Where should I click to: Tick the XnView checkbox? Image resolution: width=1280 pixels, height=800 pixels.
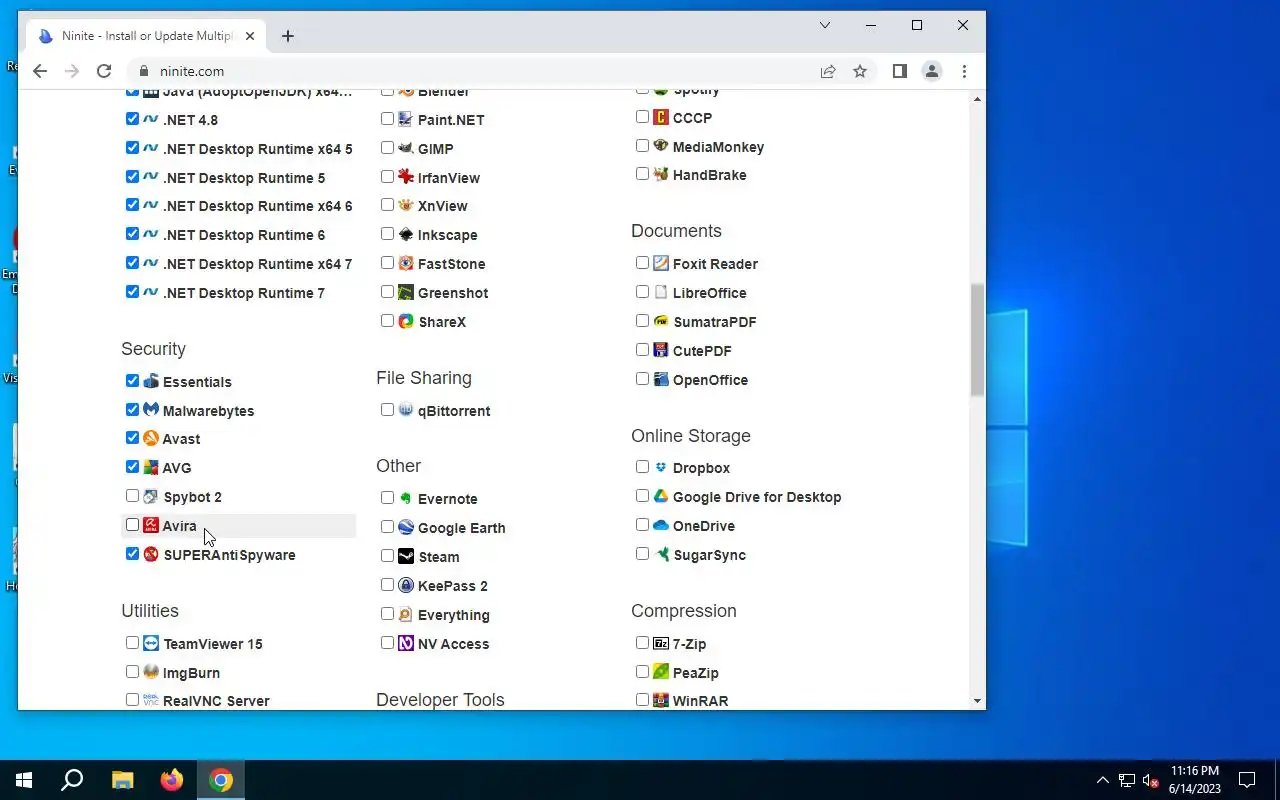coord(387,205)
